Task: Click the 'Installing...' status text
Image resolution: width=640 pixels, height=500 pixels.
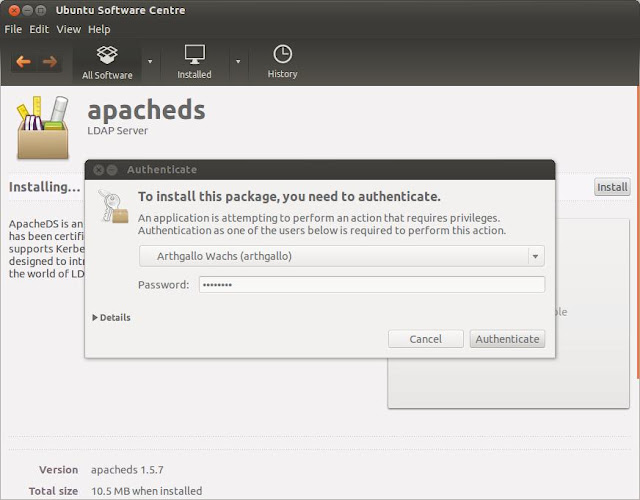Action: pos(44,187)
